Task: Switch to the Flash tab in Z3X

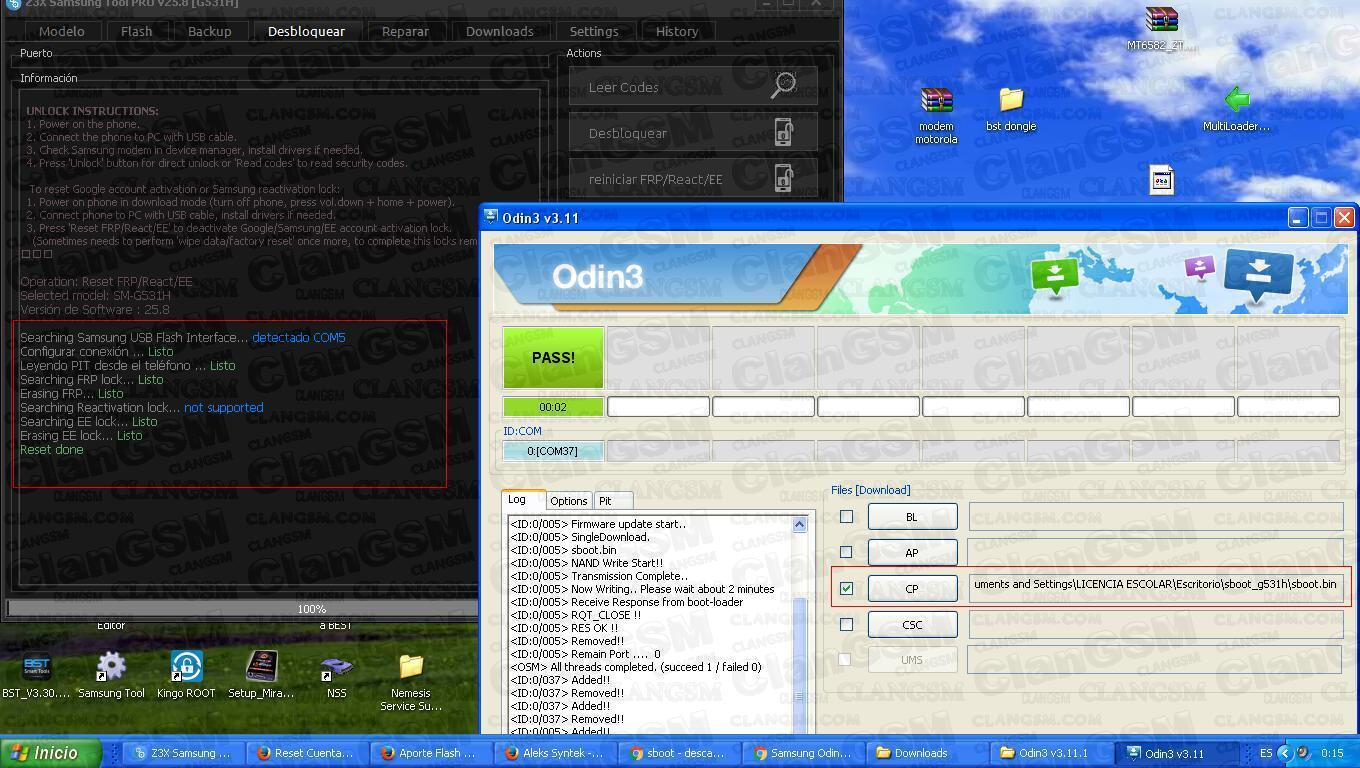Action: click(x=136, y=31)
